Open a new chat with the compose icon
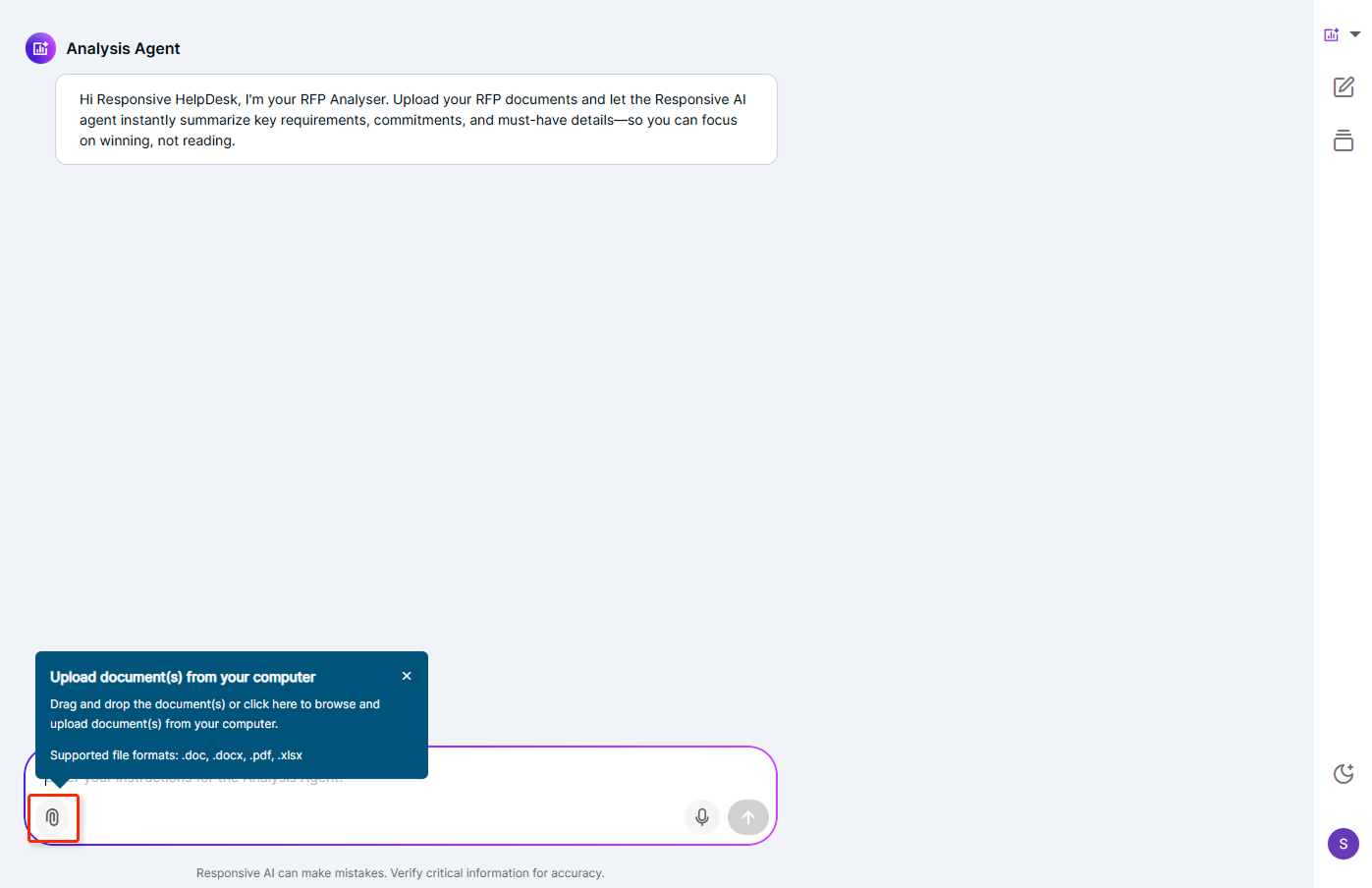Image resolution: width=1372 pixels, height=888 pixels. 1344,87
